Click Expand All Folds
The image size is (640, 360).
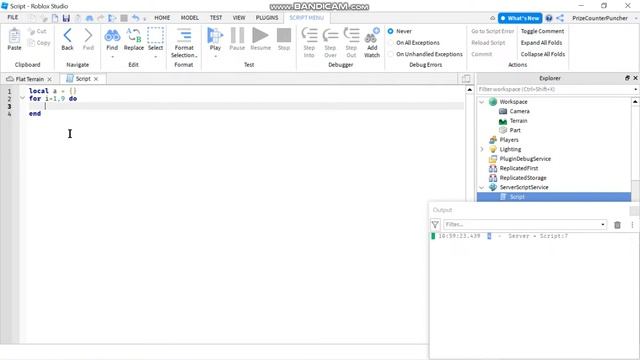click(541, 42)
